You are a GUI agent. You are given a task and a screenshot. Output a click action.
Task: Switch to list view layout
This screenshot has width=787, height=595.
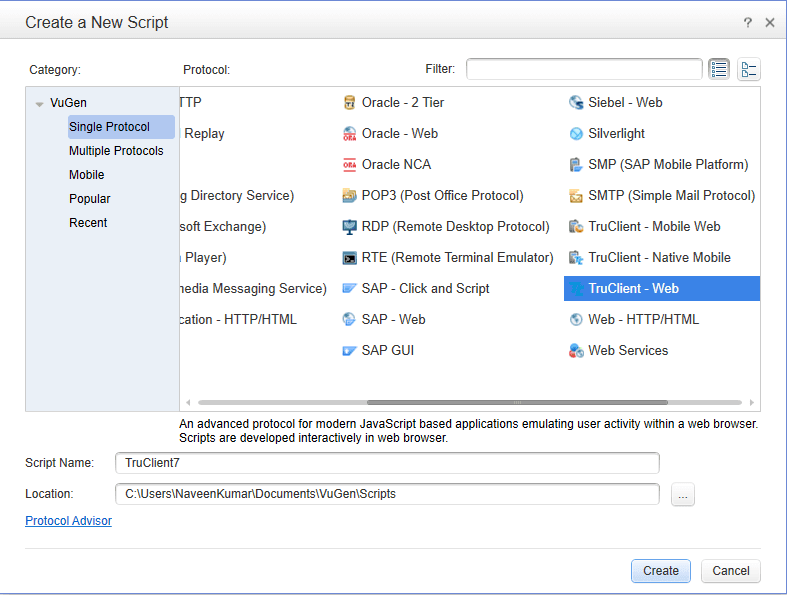(719, 69)
